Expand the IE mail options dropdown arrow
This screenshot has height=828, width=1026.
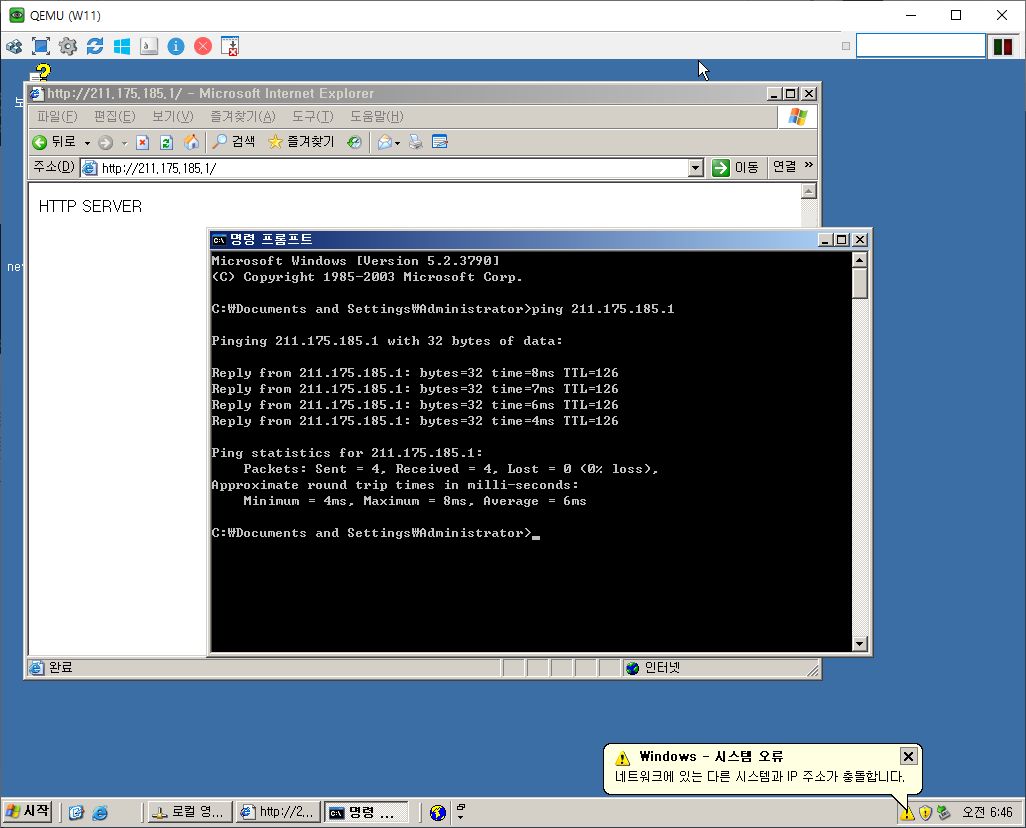(x=397, y=143)
